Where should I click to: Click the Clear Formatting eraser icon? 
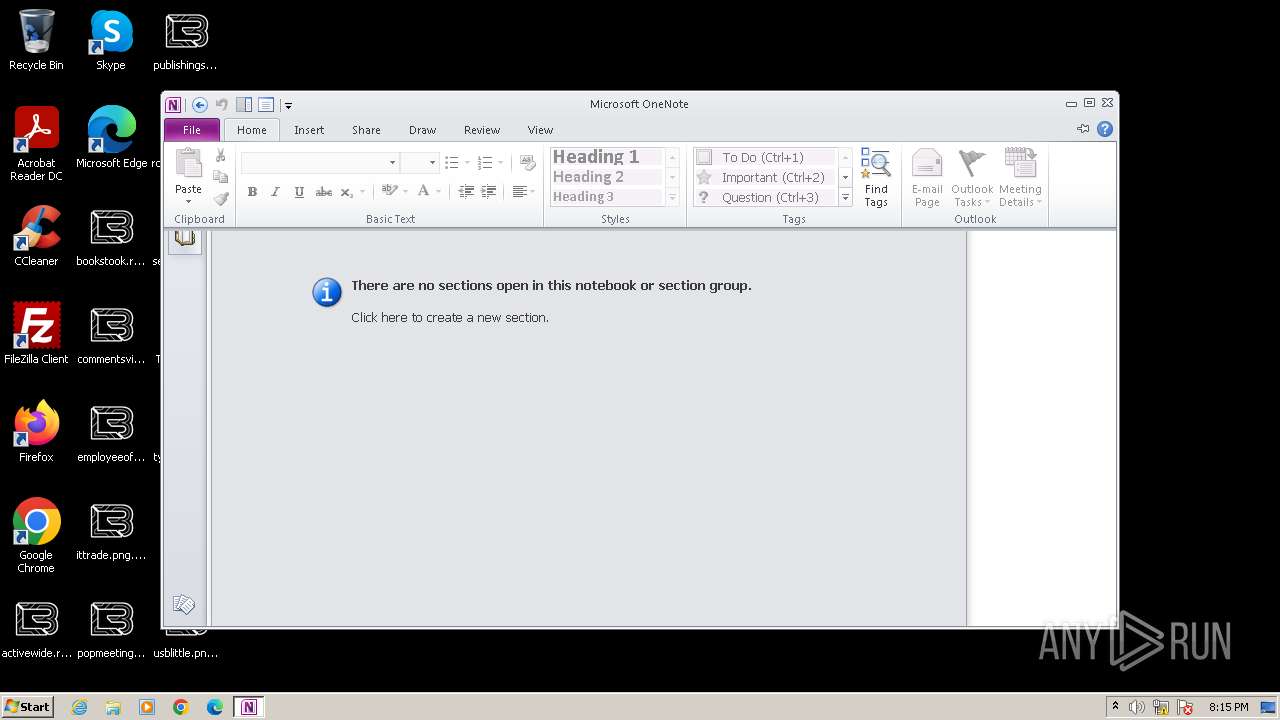(528, 163)
